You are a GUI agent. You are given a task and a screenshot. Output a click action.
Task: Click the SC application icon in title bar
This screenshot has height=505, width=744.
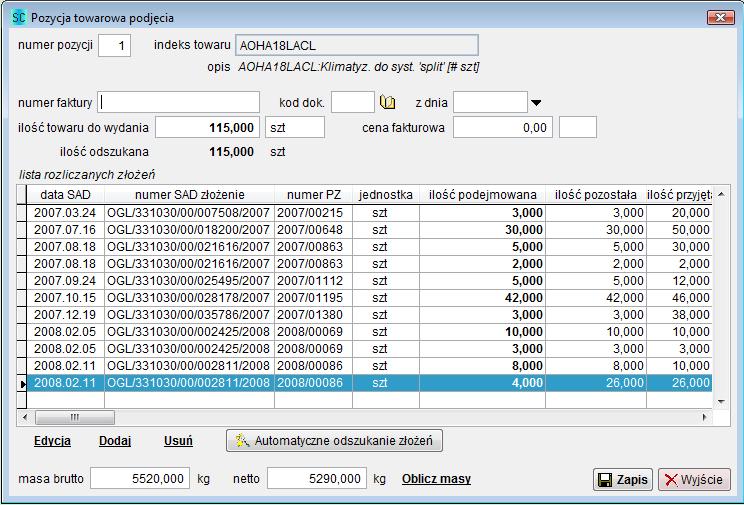19,18
